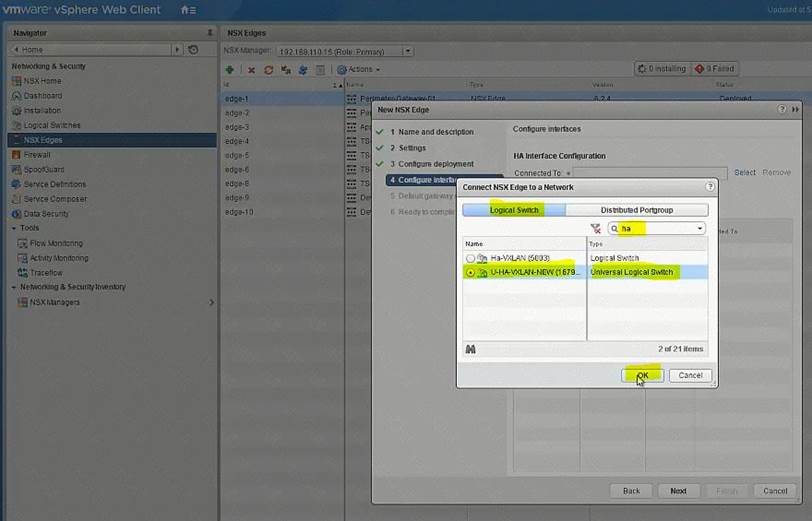
Task: Click the green plus add edge icon
Action: (230, 70)
